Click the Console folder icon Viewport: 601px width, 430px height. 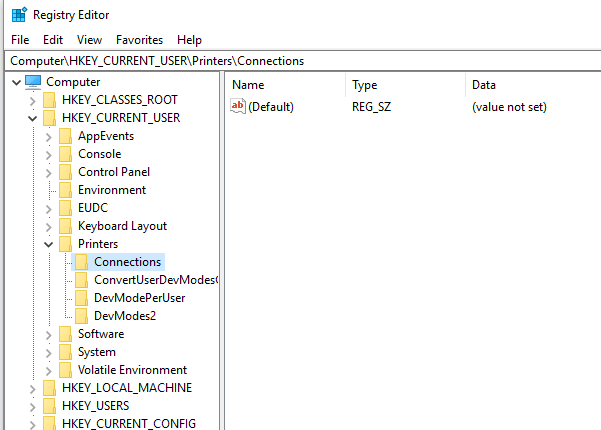pos(66,154)
